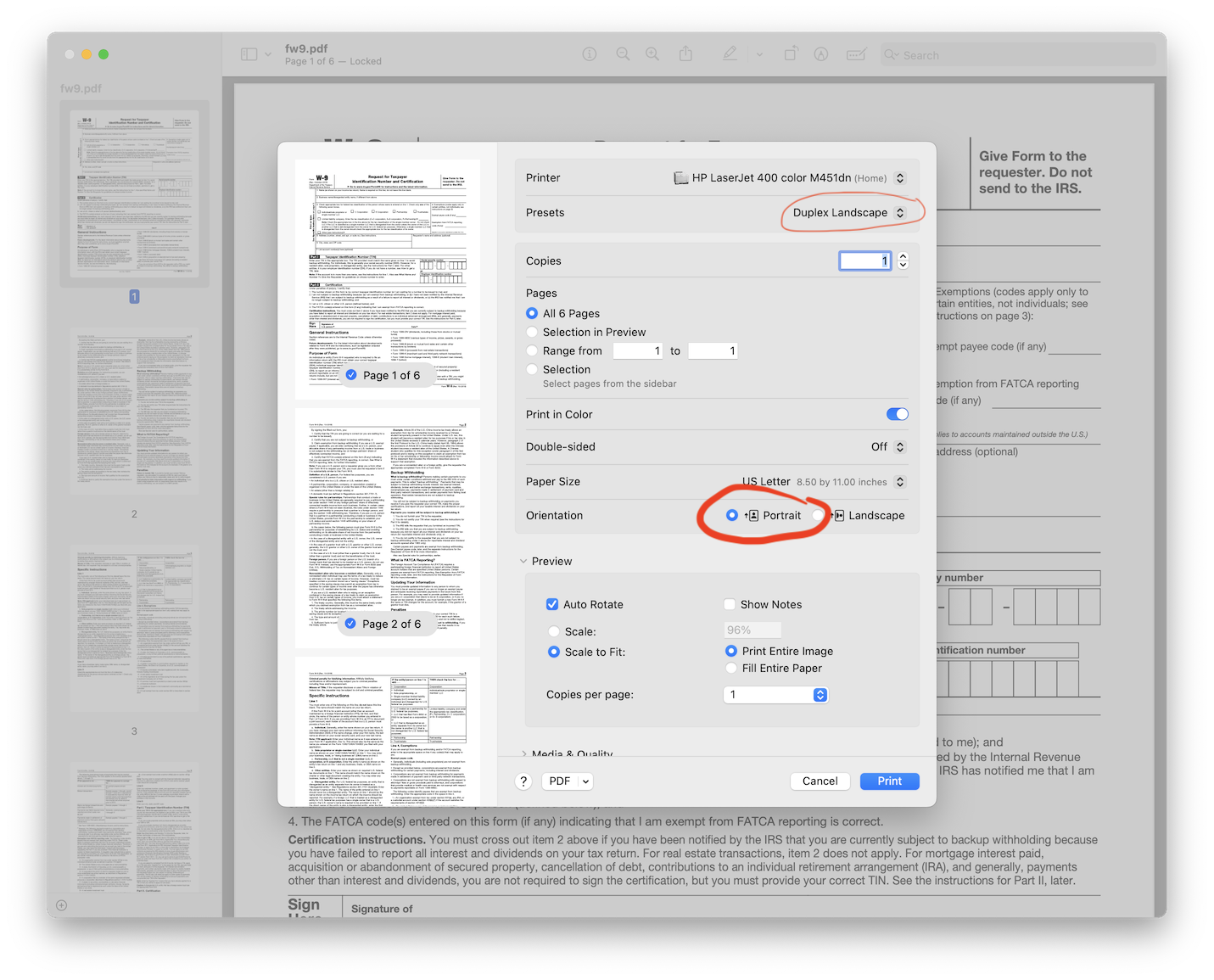Open the Copies per page dropdown
Image resolution: width=1214 pixels, height=980 pixels.
(x=775, y=695)
